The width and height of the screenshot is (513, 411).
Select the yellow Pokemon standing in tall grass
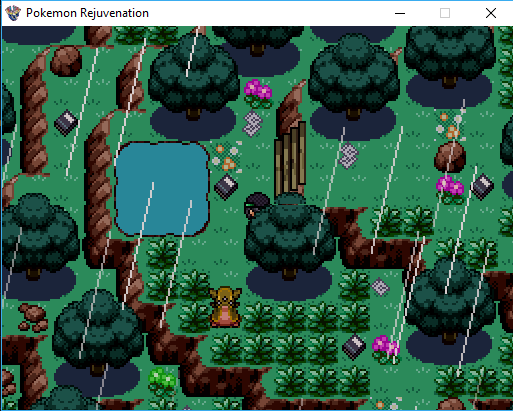click(226, 308)
